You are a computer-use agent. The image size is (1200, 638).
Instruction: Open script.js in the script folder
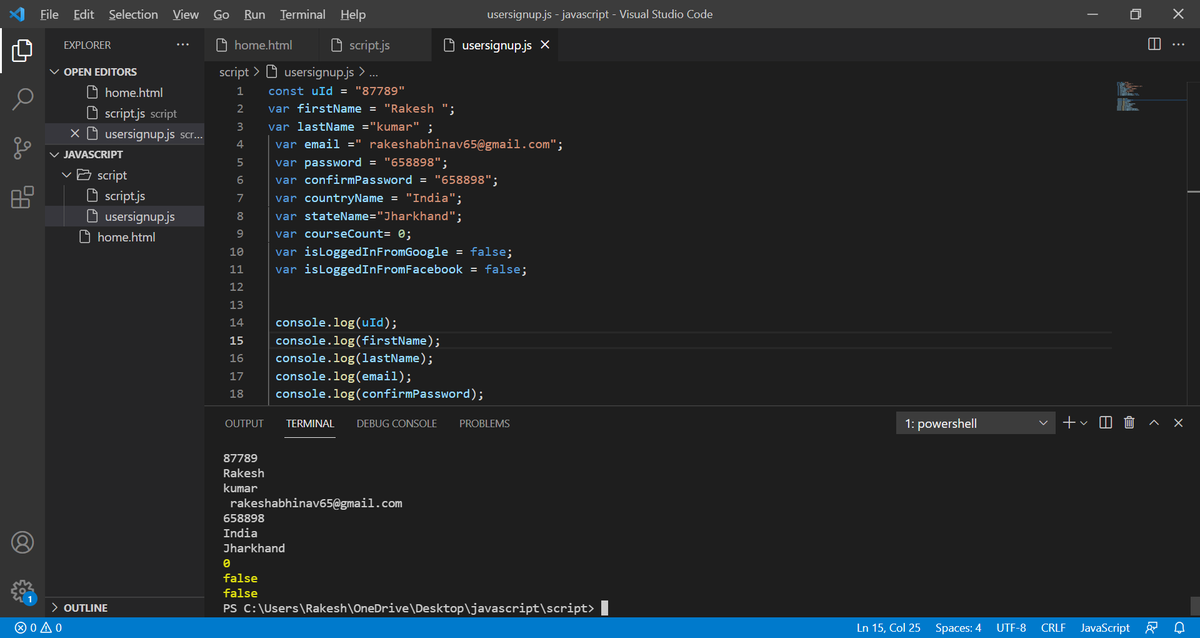pos(125,196)
